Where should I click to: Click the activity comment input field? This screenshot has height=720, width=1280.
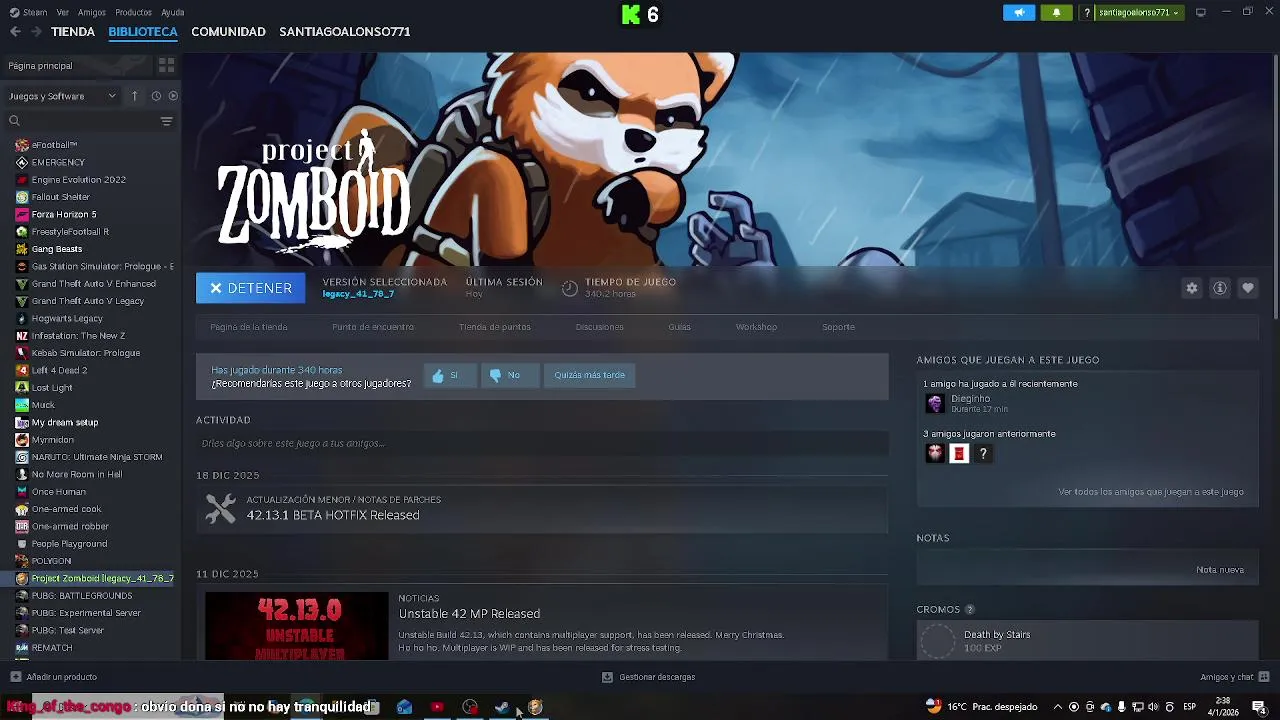[542, 443]
